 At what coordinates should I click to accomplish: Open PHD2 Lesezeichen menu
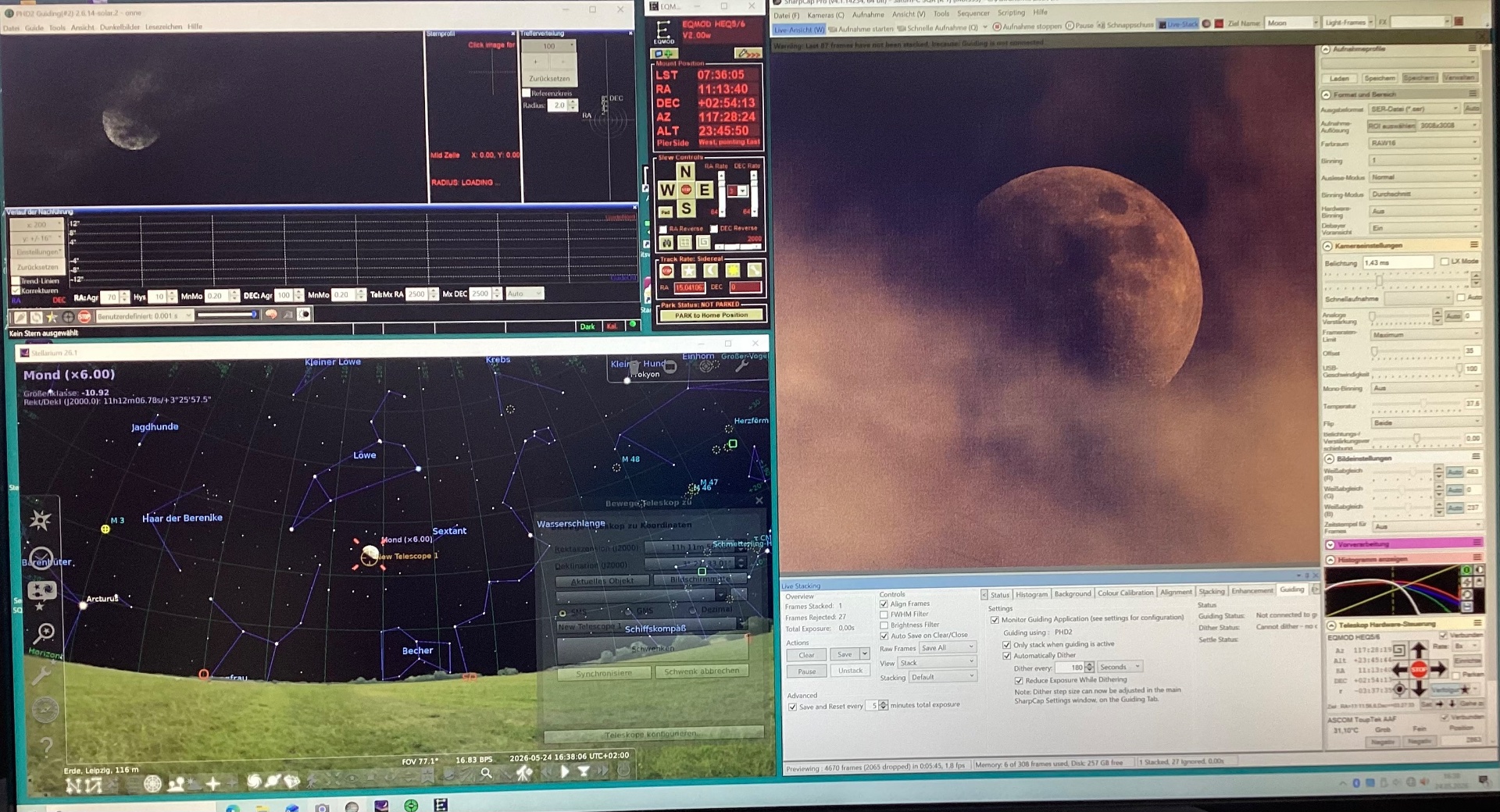(x=163, y=27)
